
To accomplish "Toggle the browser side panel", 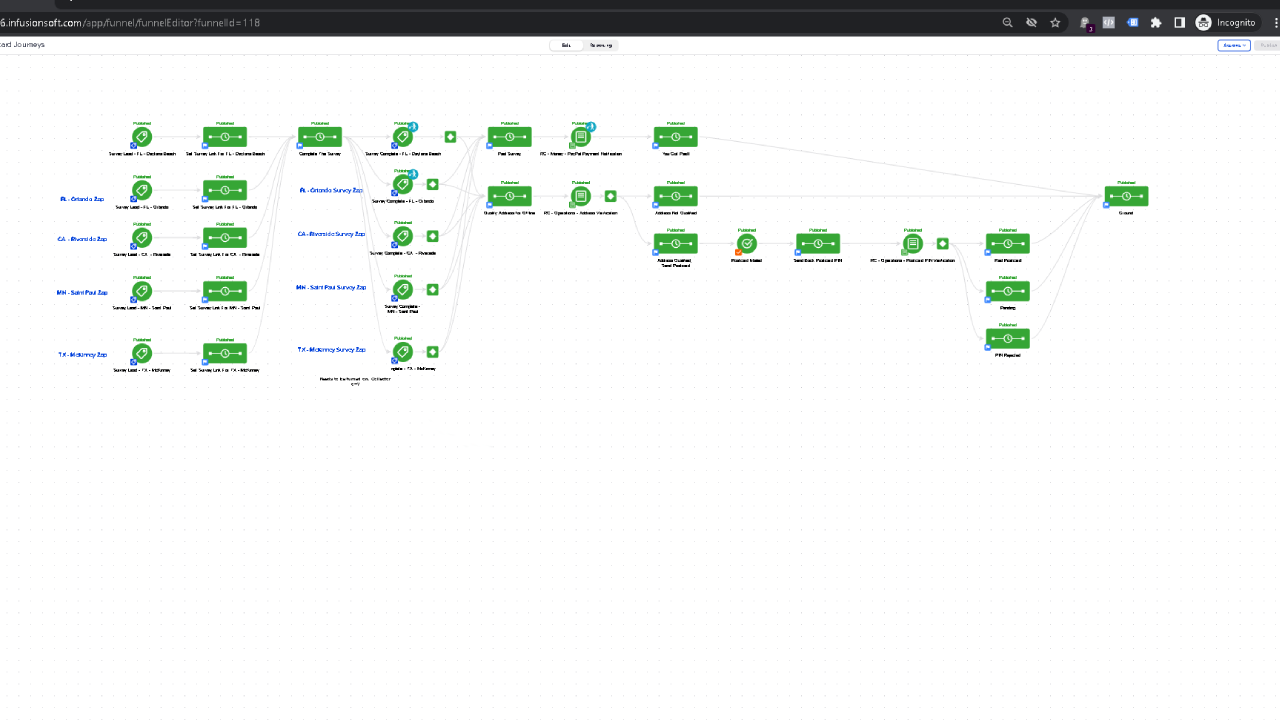I will tap(1179, 22).
